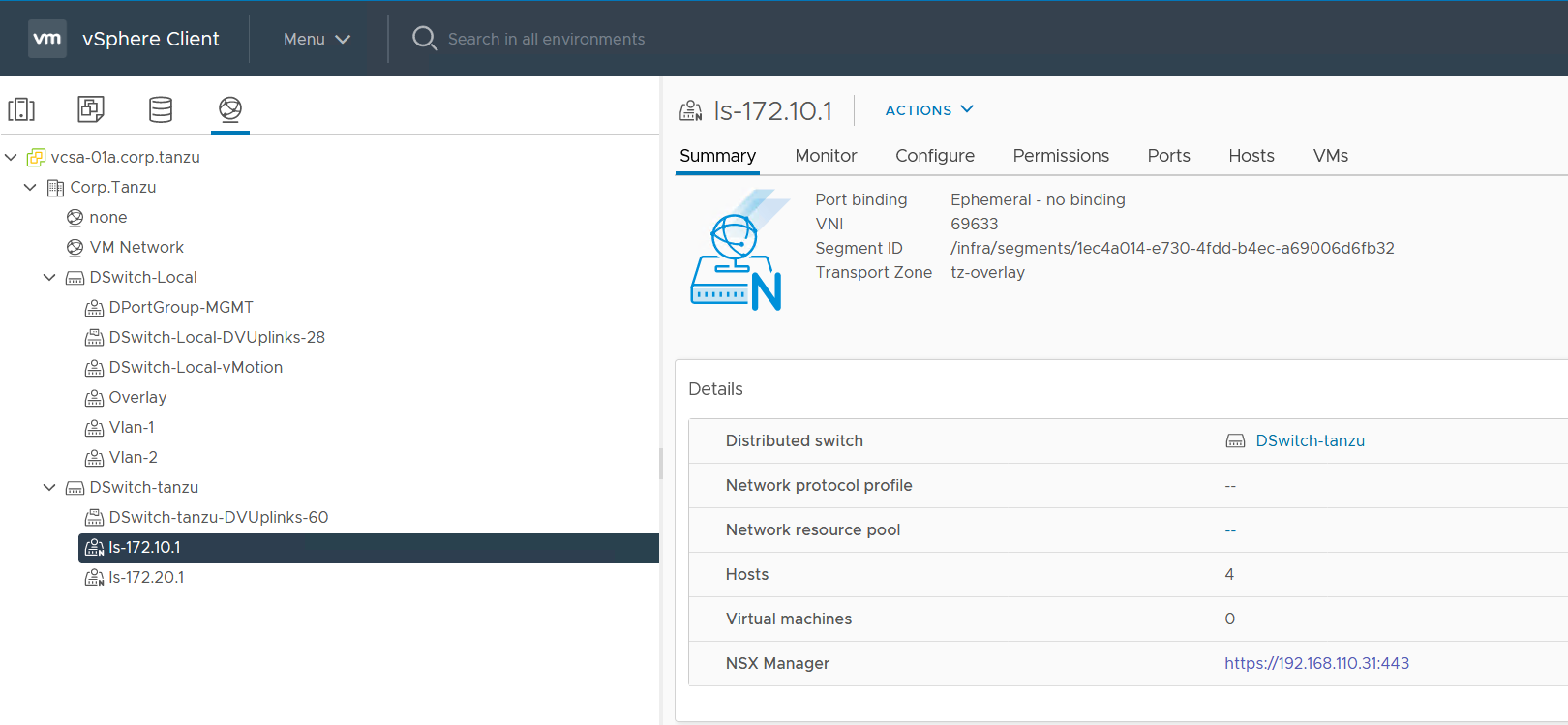Collapse DSwitch-Local tree node

click(x=49, y=277)
